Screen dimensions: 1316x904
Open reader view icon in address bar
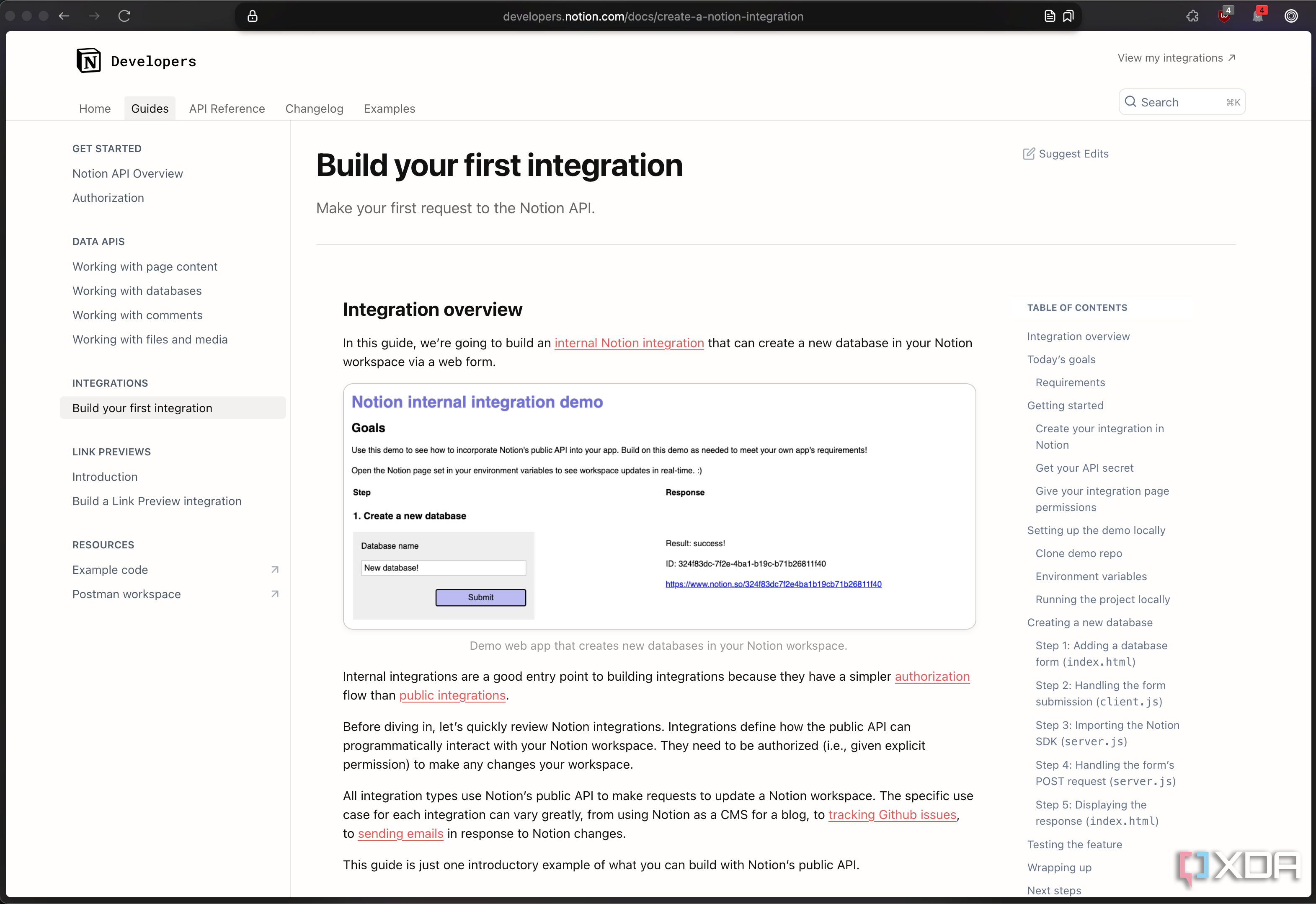coord(1049,16)
